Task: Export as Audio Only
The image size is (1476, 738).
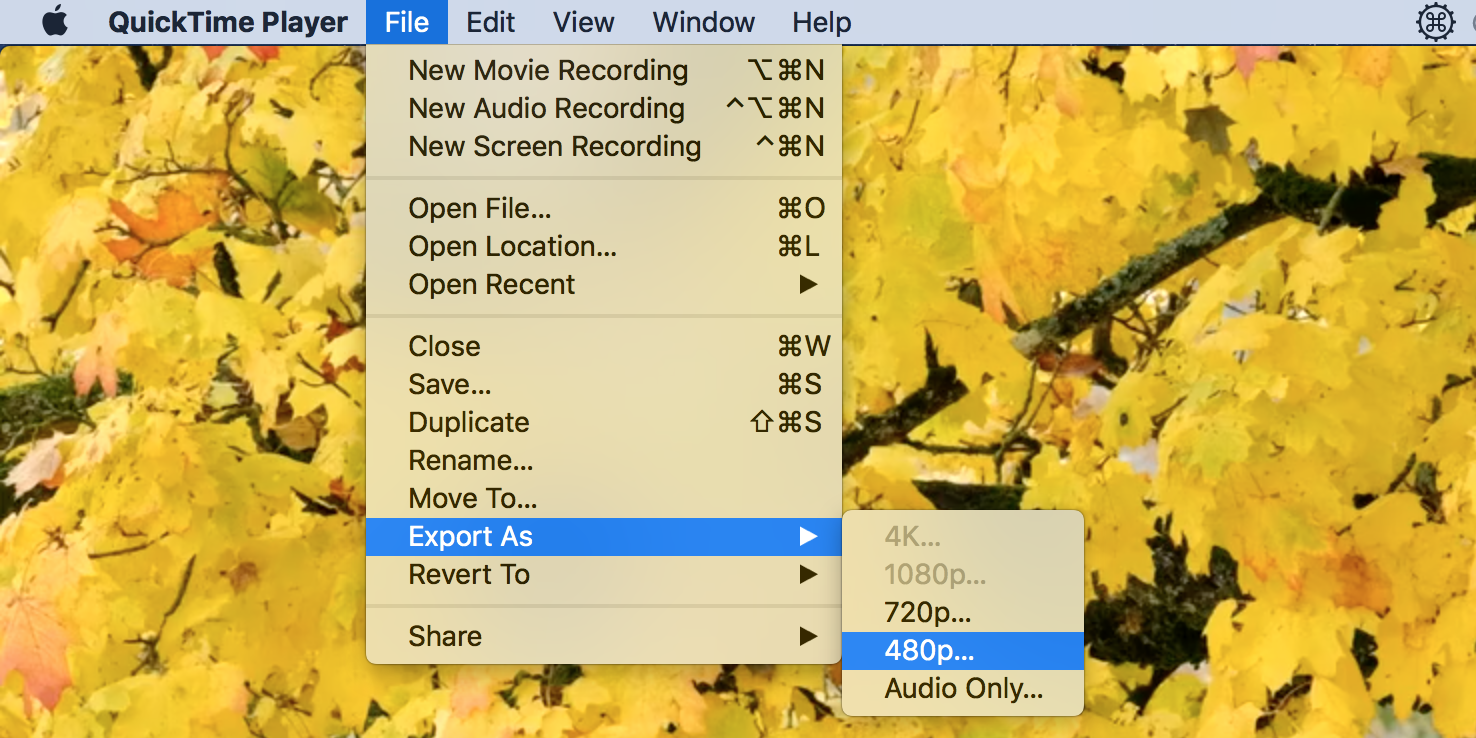Action: pos(962,688)
